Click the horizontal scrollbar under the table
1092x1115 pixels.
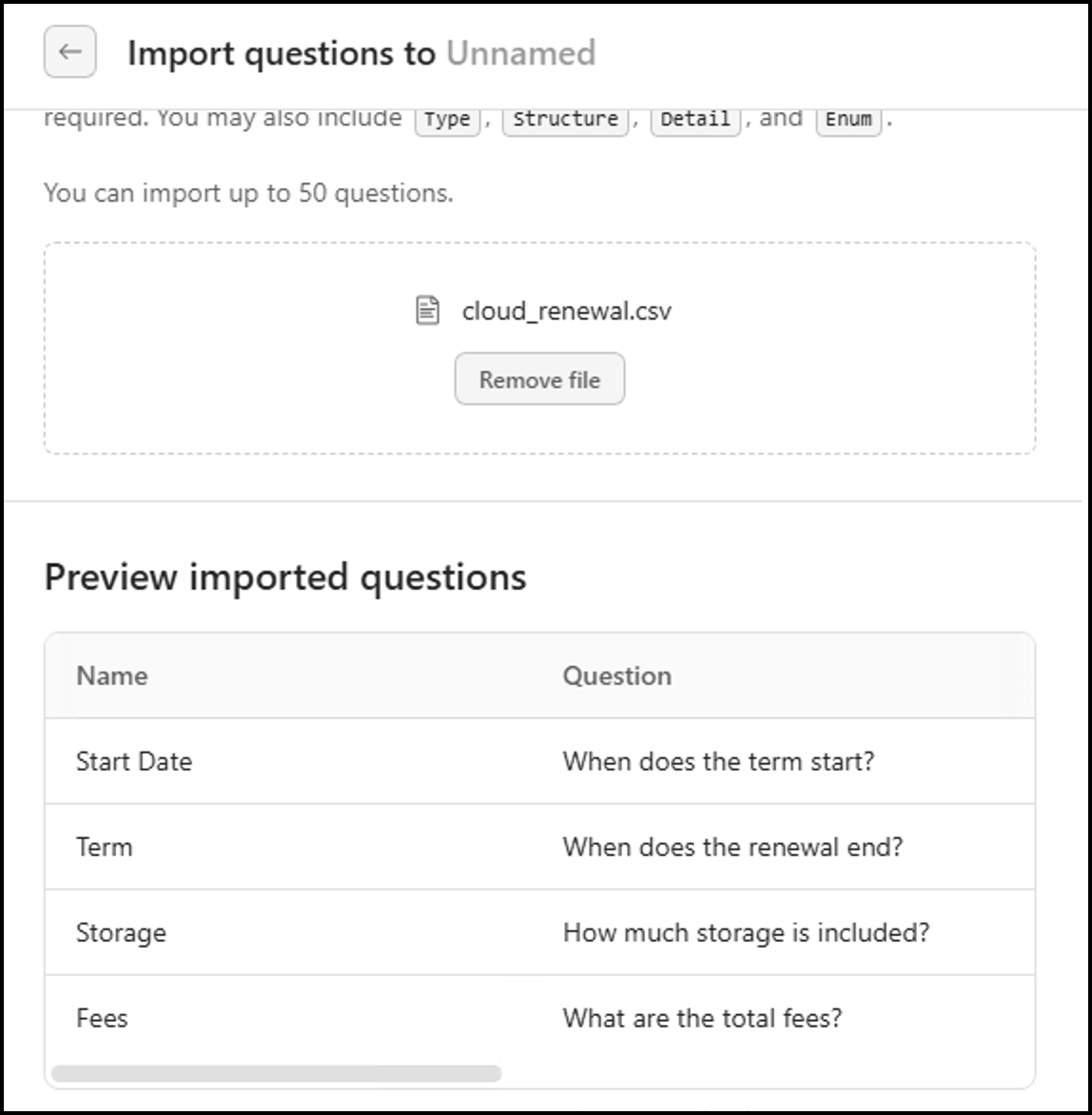tap(276, 1073)
